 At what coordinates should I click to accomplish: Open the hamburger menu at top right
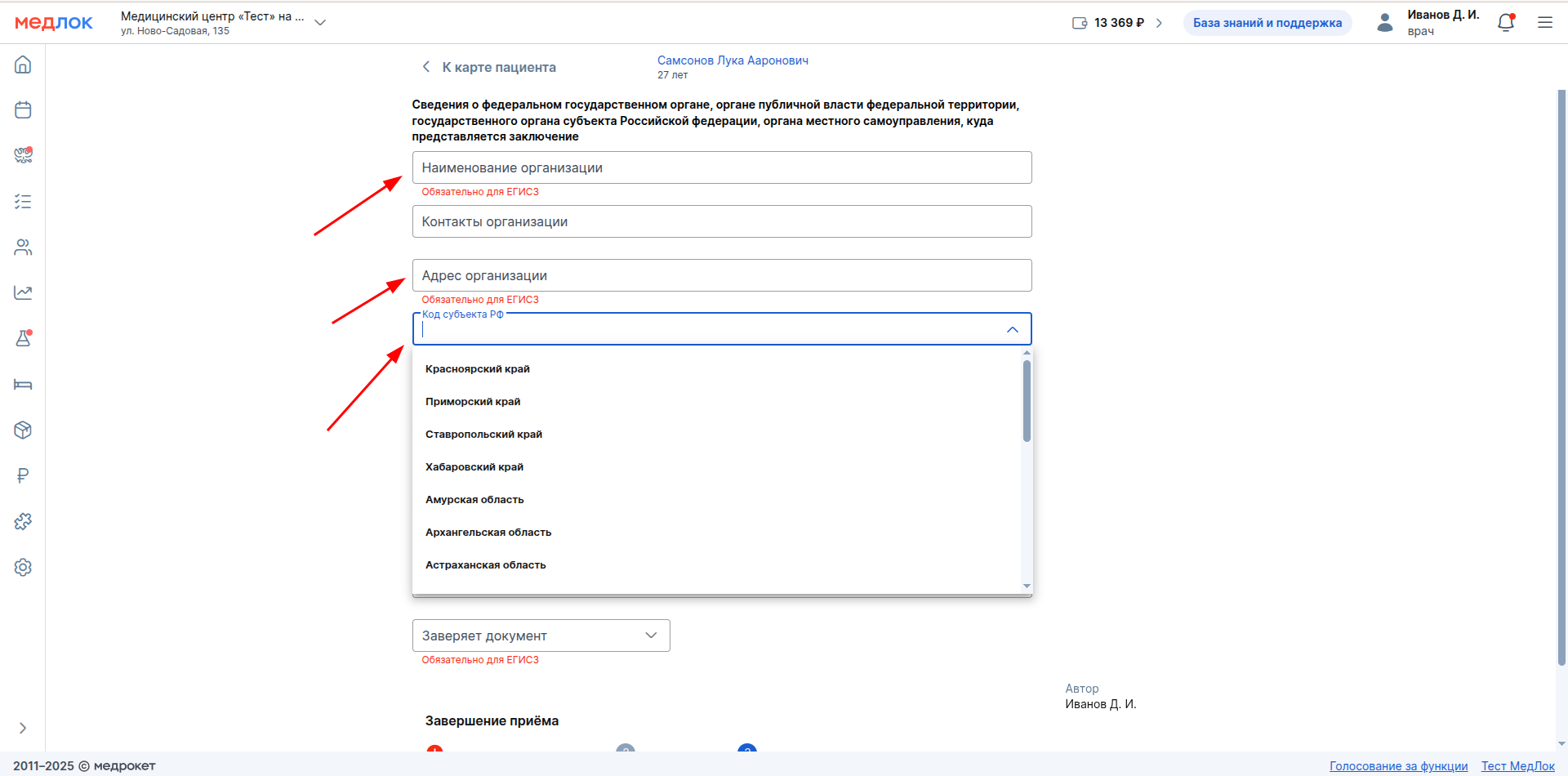pos(1545,23)
